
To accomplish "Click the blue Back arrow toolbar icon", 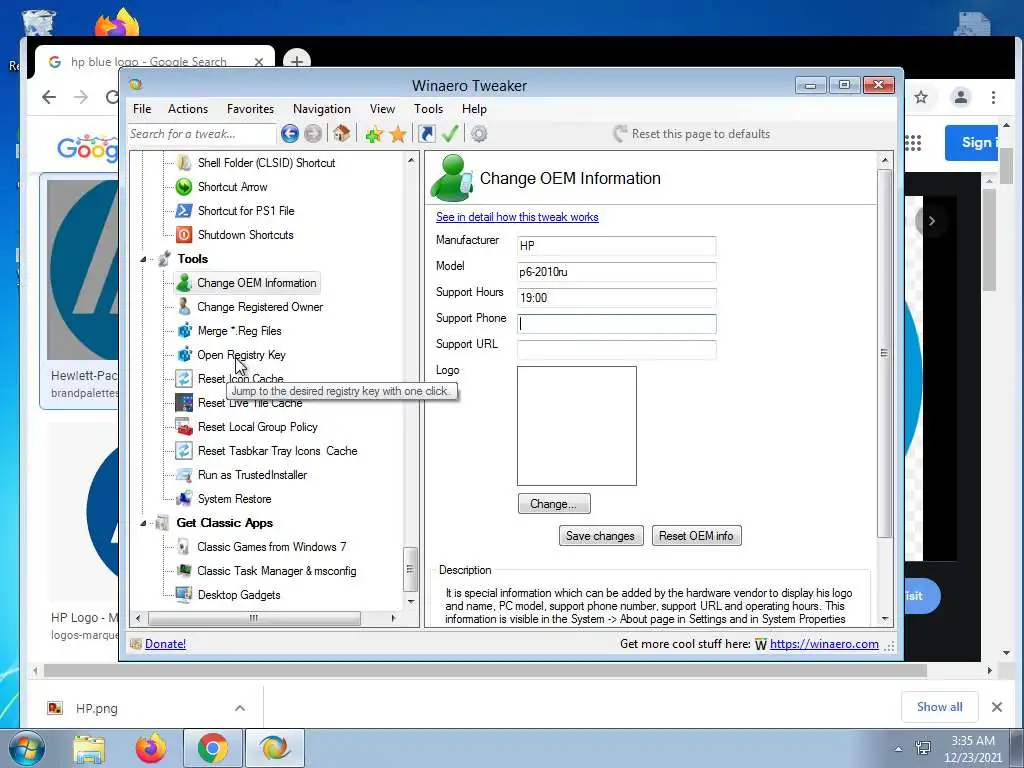I will point(290,134).
